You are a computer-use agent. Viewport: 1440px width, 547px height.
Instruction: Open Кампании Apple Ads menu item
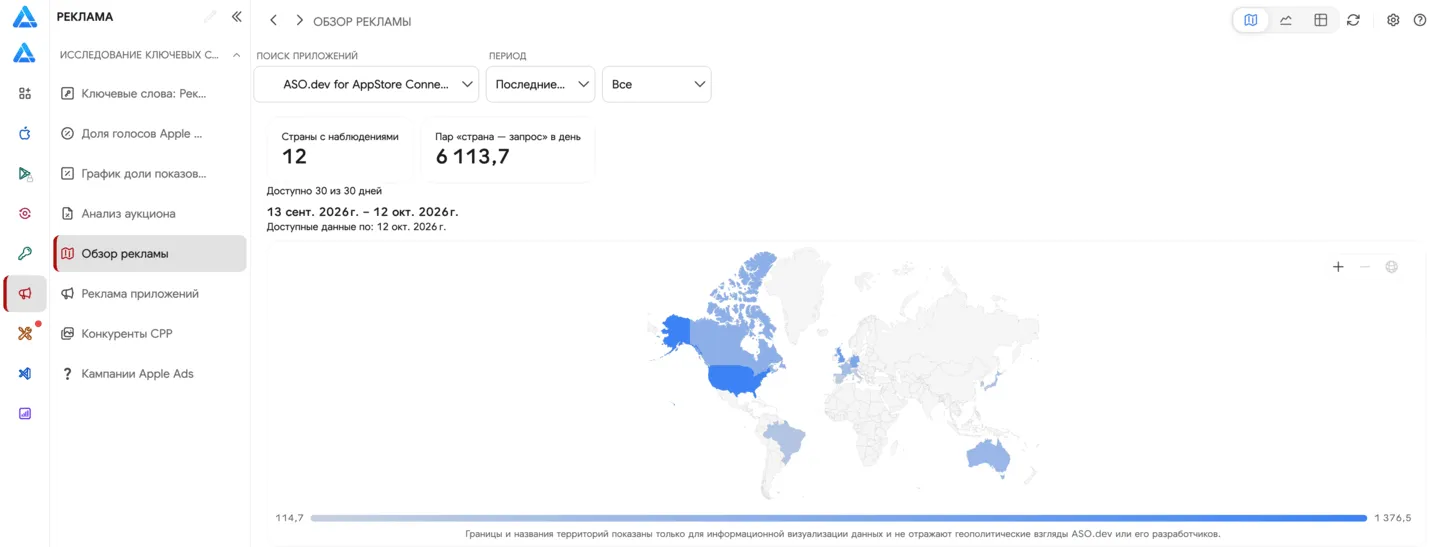pos(150,373)
